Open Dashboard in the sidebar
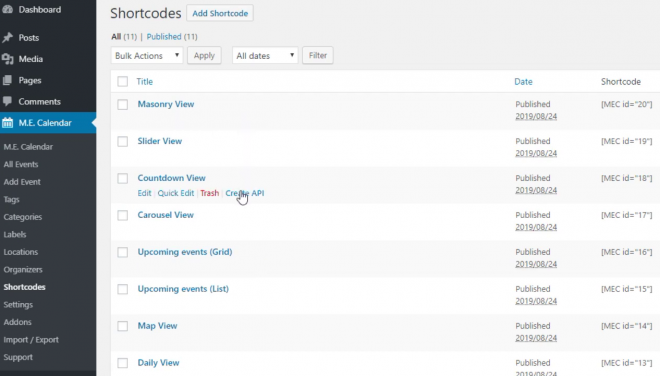The height and width of the screenshot is (376, 660). [x=40, y=9]
